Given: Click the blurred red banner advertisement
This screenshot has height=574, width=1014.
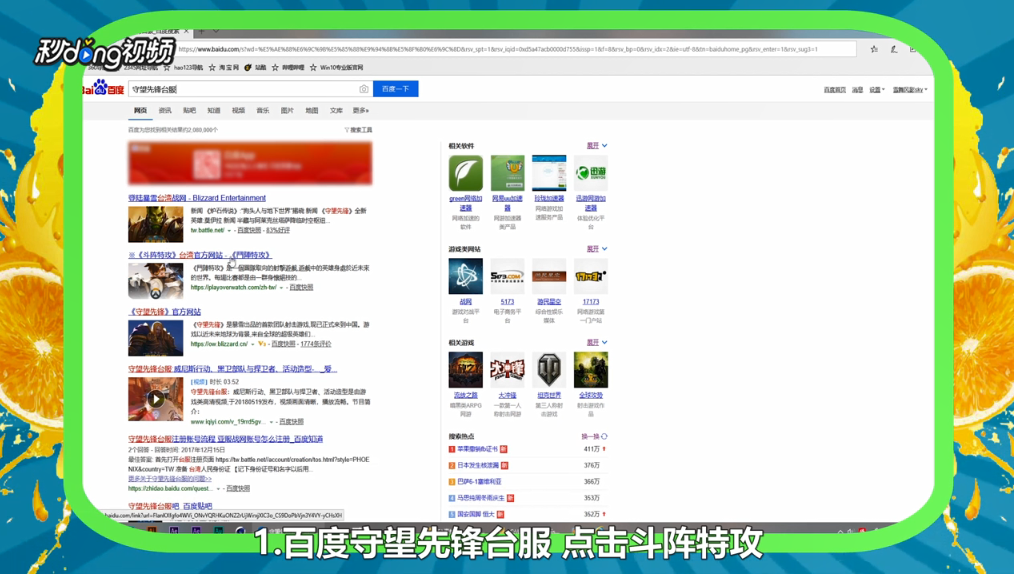Looking at the screenshot, I should pos(250,163).
